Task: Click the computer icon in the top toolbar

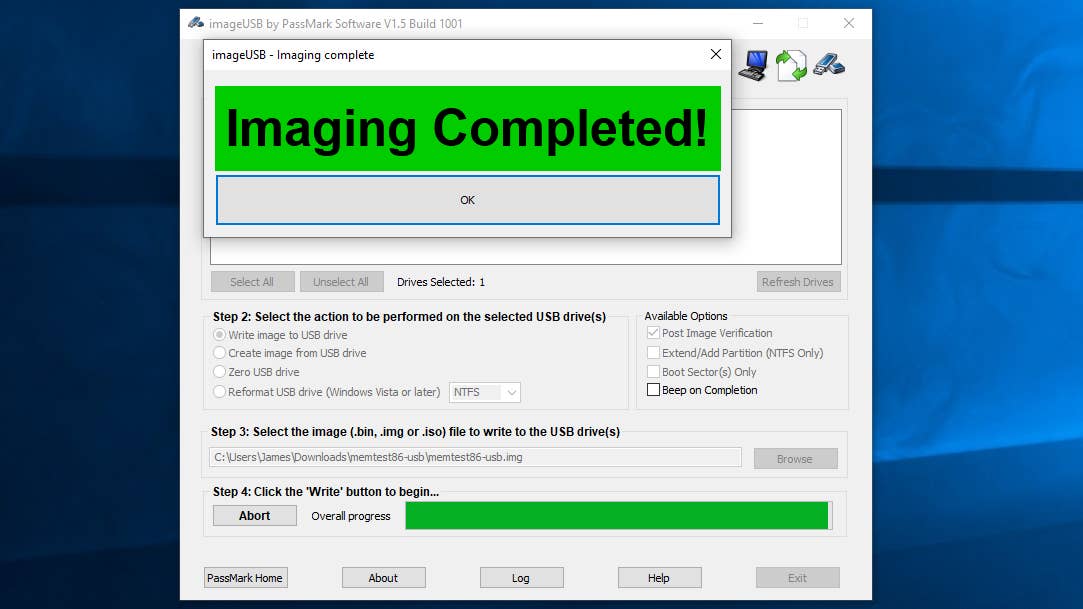Action: pos(751,64)
